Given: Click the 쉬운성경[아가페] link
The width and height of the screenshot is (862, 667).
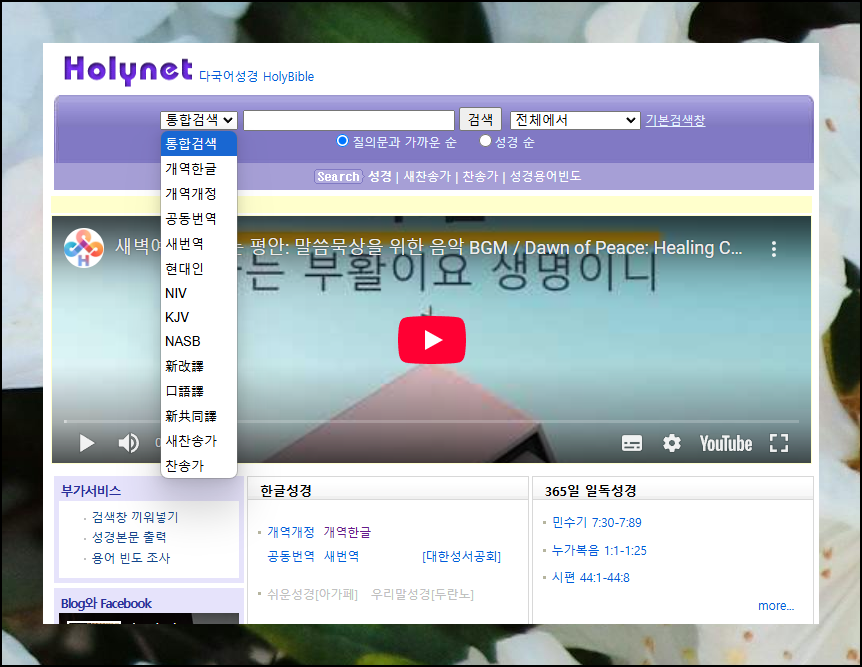Looking at the screenshot, I should pos(312,594).
